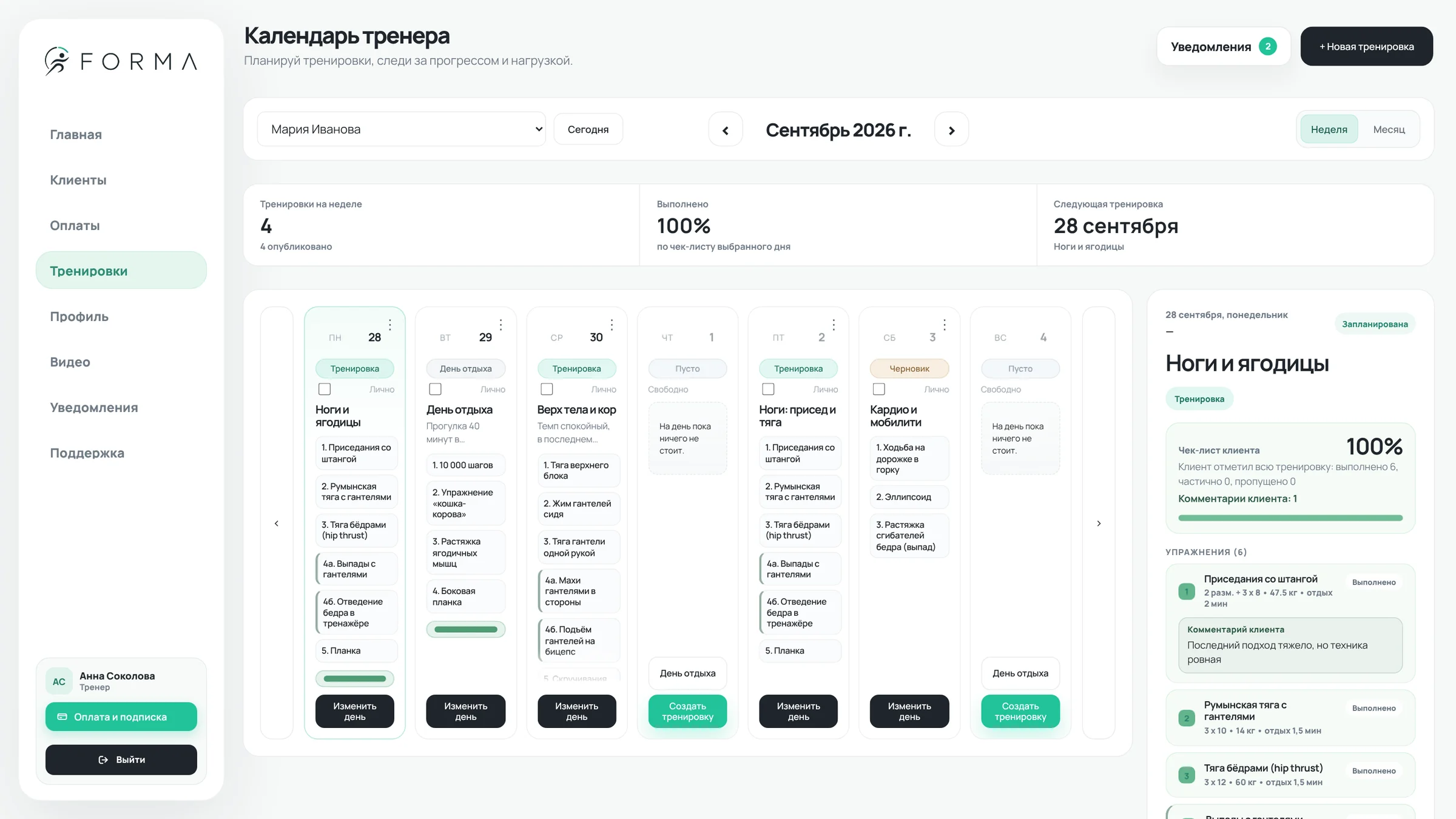The image size is (1456, 819).
Task: Click Создать тренировку for Thursday 1
Action: coord(687,711)
